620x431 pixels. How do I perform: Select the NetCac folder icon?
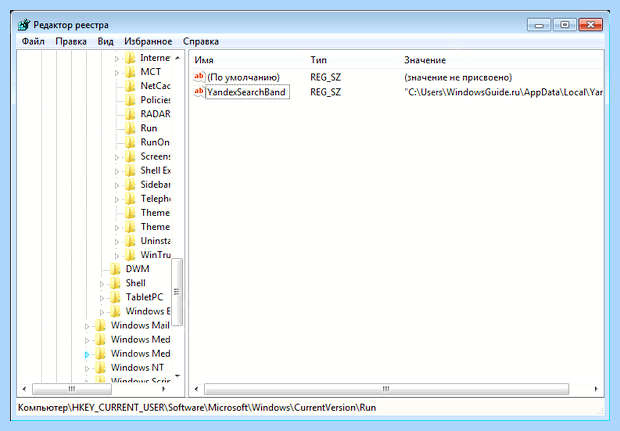[130, 86]
